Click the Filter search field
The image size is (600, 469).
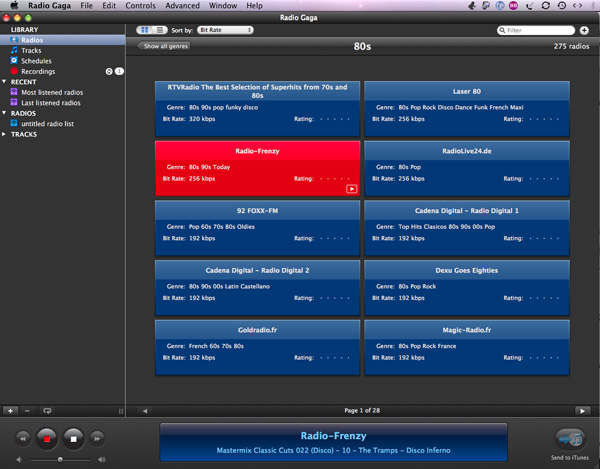536,30
